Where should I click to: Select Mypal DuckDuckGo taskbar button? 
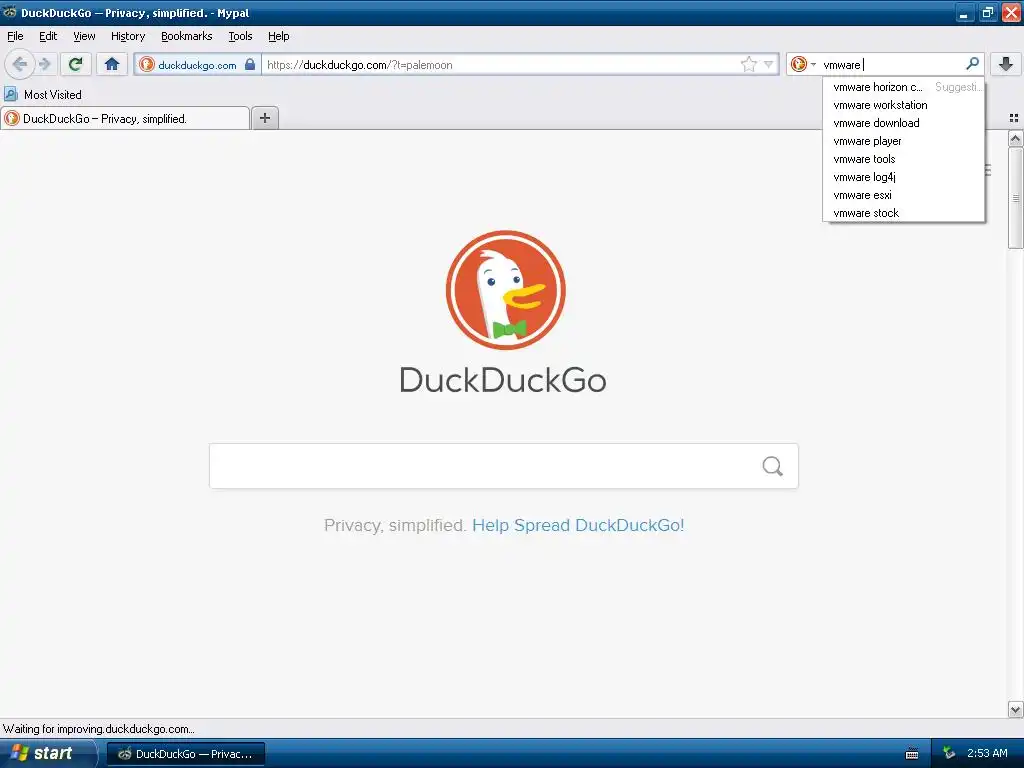tap(186, 754)
